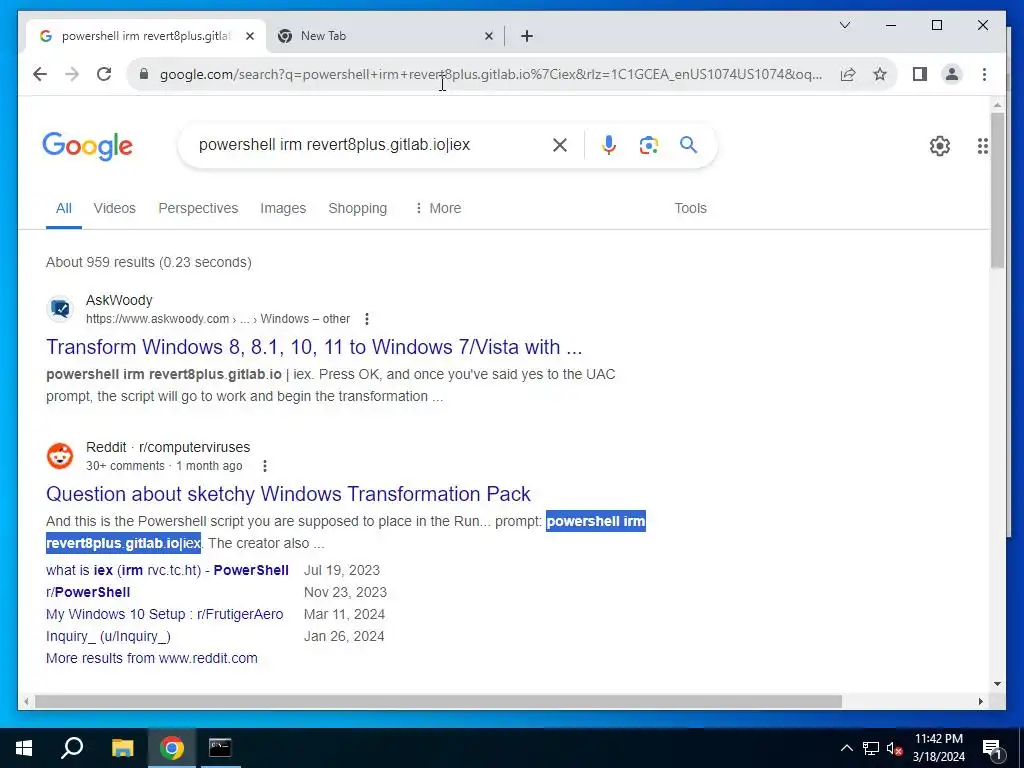Click the scroll-right arrow of horizontal scrollbar

981,701
